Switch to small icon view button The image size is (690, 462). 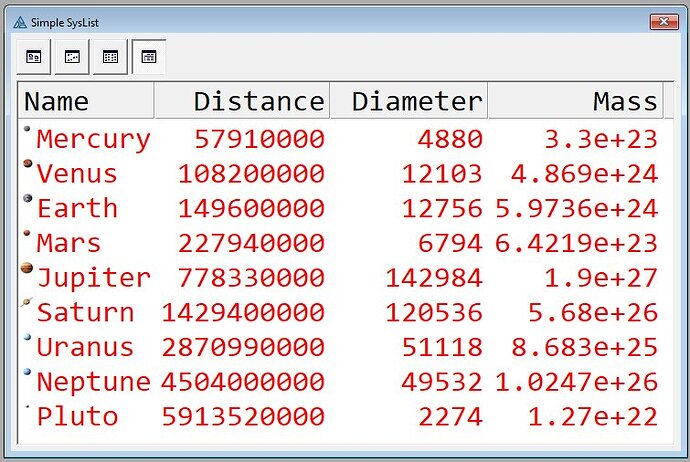point(72,57)
